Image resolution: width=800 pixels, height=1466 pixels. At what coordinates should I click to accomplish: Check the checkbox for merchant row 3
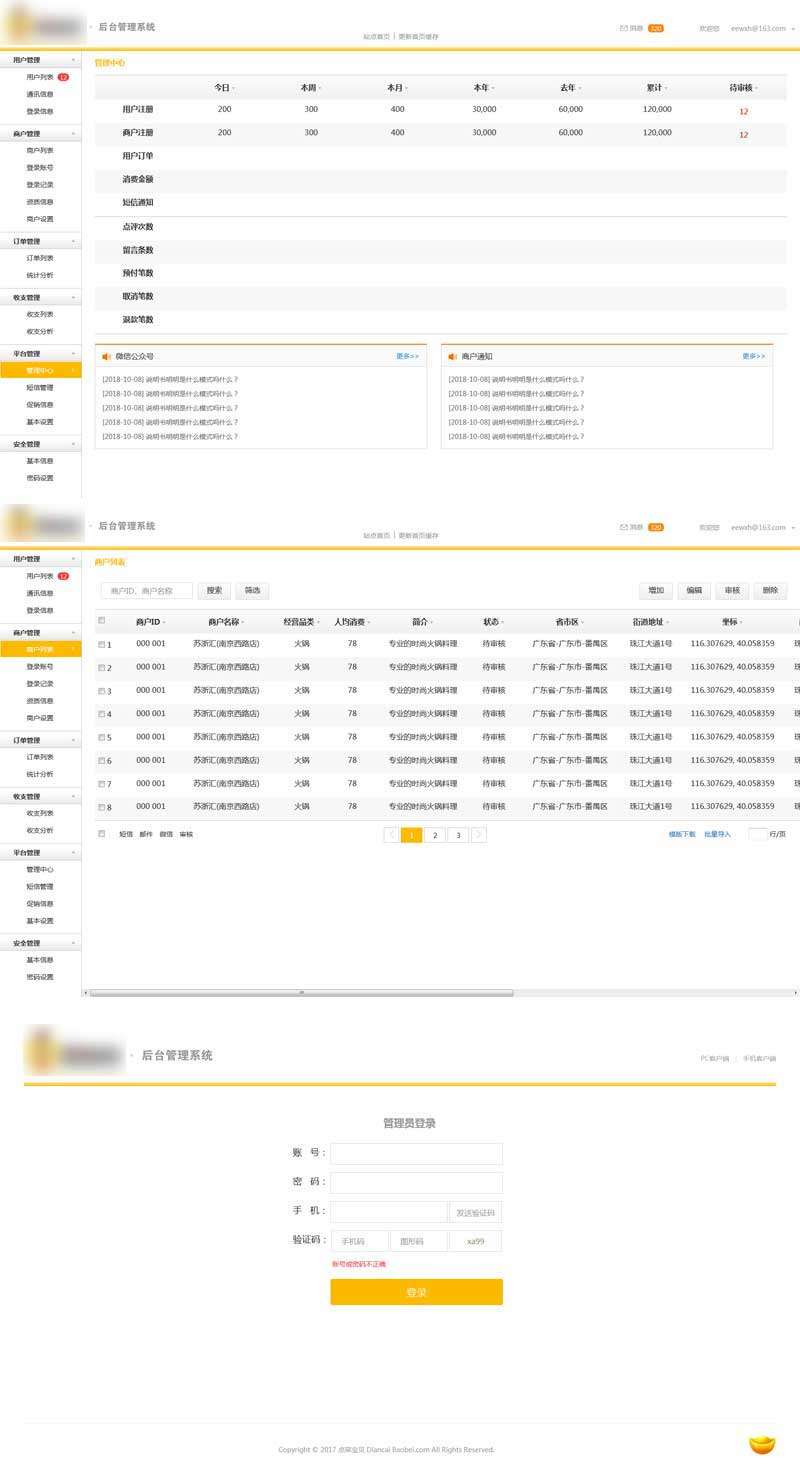coord(102,691)
